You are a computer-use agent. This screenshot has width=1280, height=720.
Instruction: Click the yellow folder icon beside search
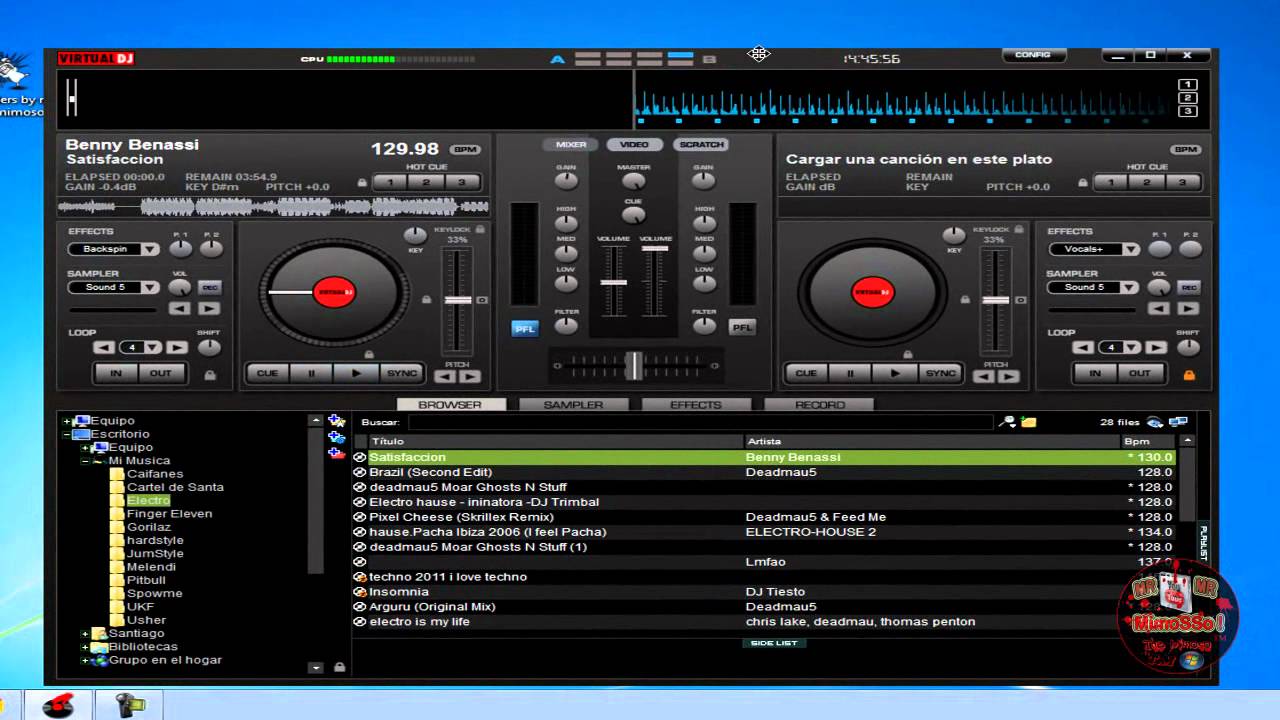tap(1028, 422)
